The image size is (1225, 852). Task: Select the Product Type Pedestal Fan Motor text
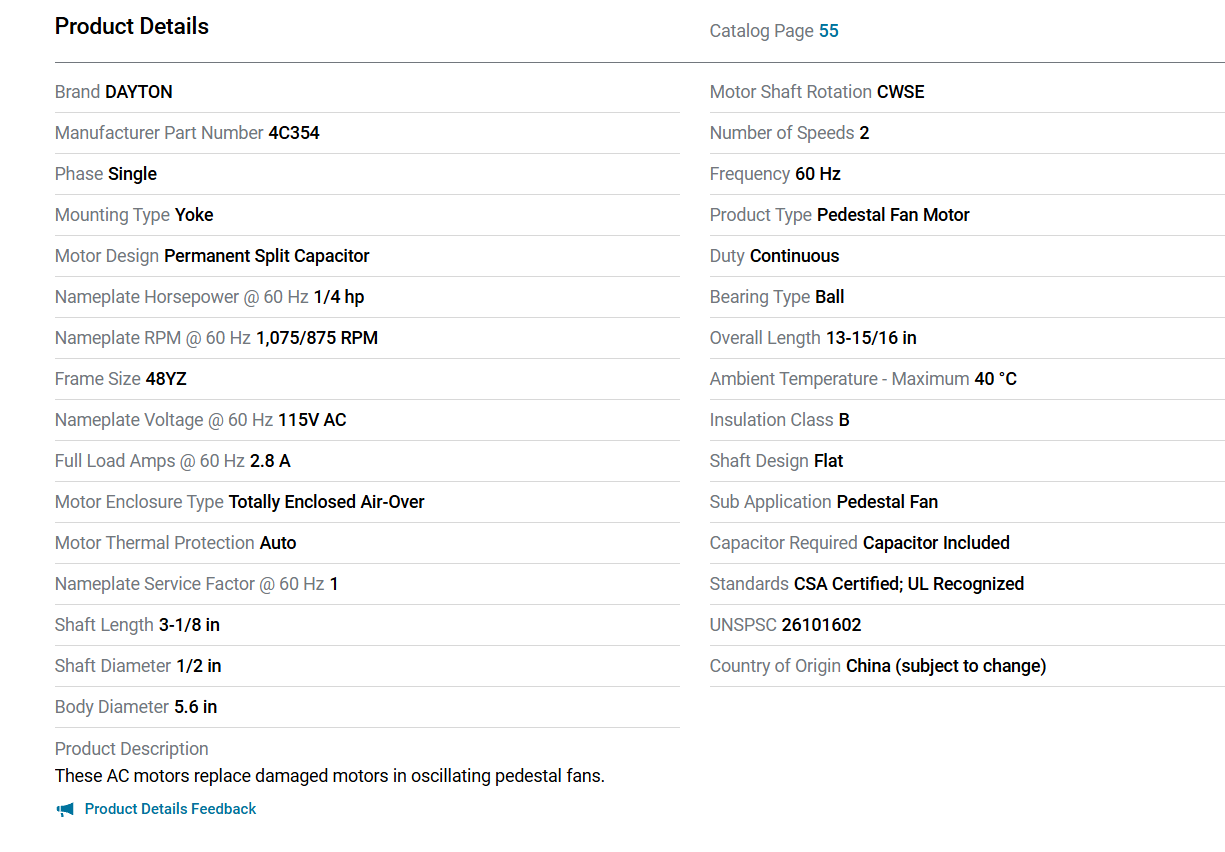893,215
